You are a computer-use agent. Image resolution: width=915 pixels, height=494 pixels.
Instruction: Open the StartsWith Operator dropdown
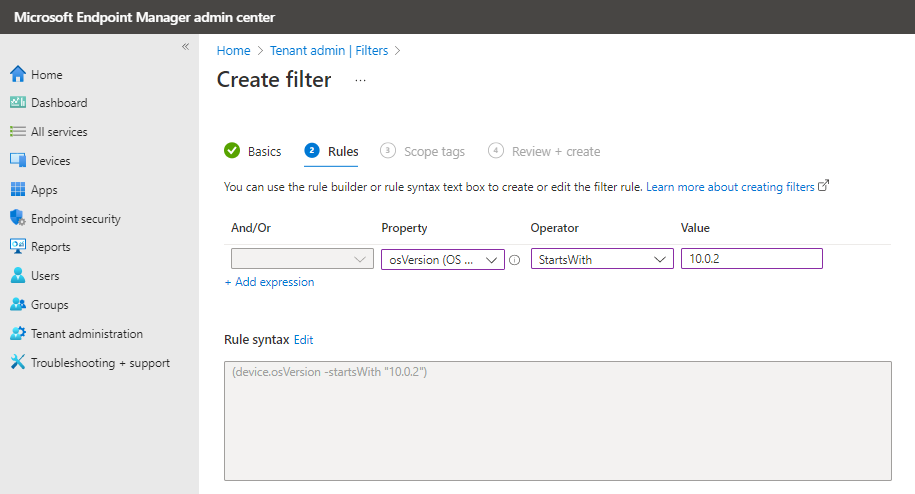pyautogui.click(x=602, y=260)
